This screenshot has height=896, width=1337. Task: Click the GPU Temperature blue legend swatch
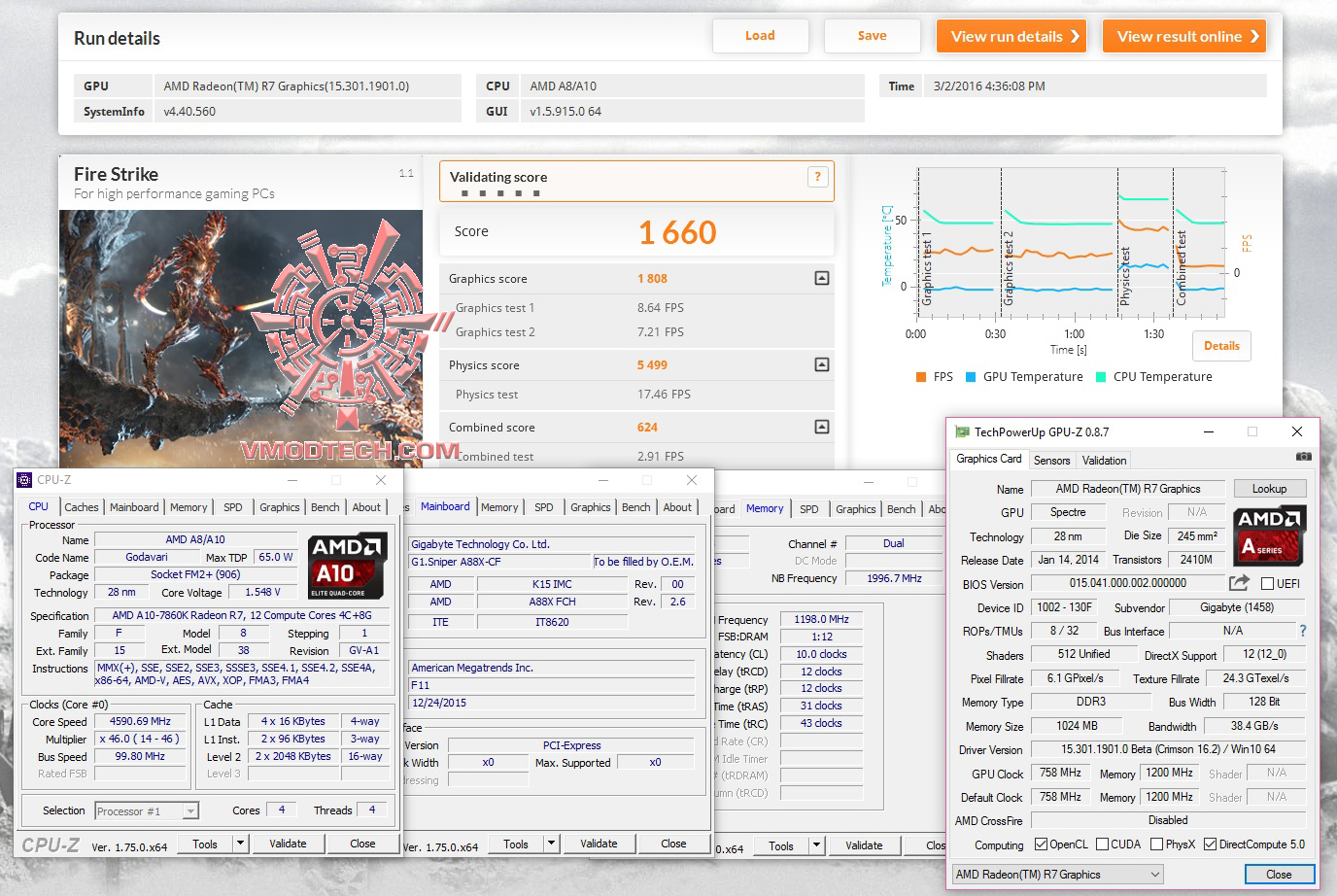click(970, 377)
